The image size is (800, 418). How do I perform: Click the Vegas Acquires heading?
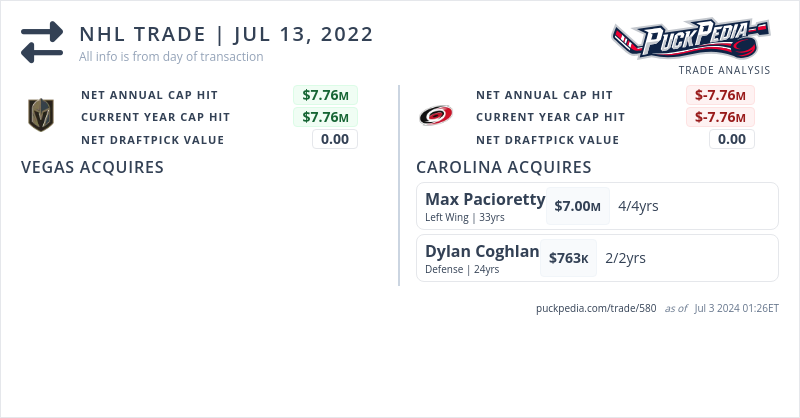(x=92, y=167)
